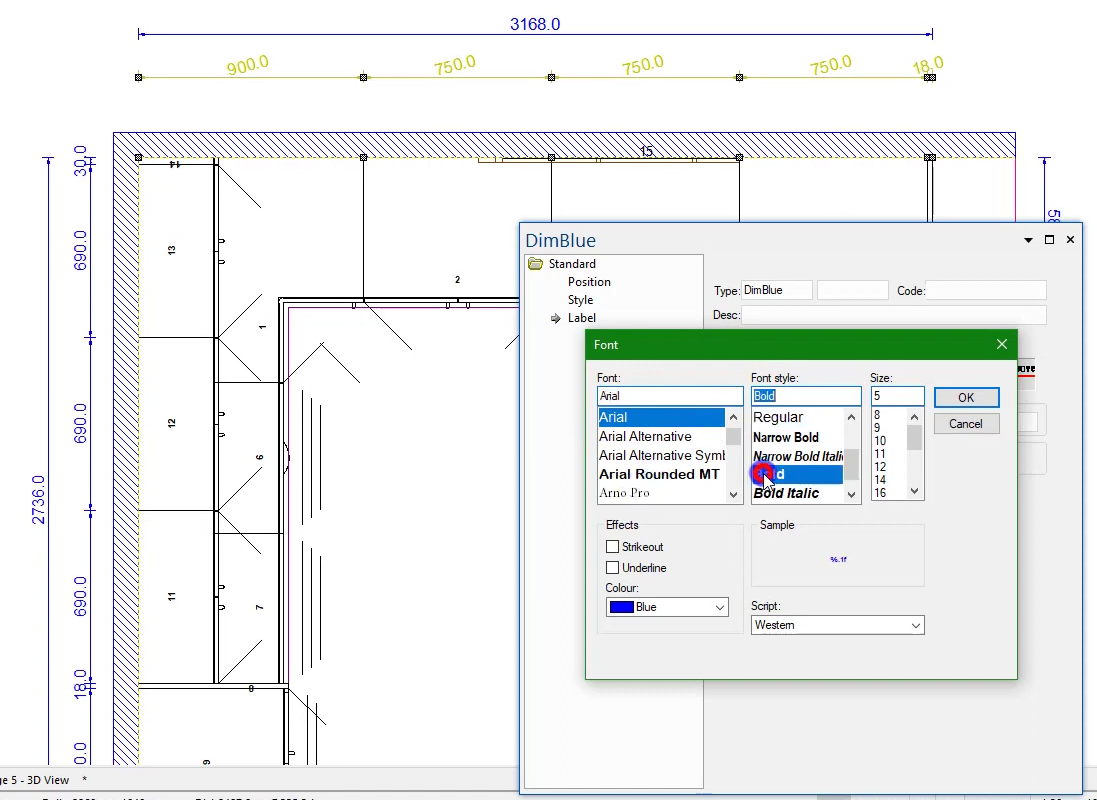Open the Script dropdown showing Western
Image resolution: width=1097 pixels, height=800 pixels.
[x=837, y=625]
